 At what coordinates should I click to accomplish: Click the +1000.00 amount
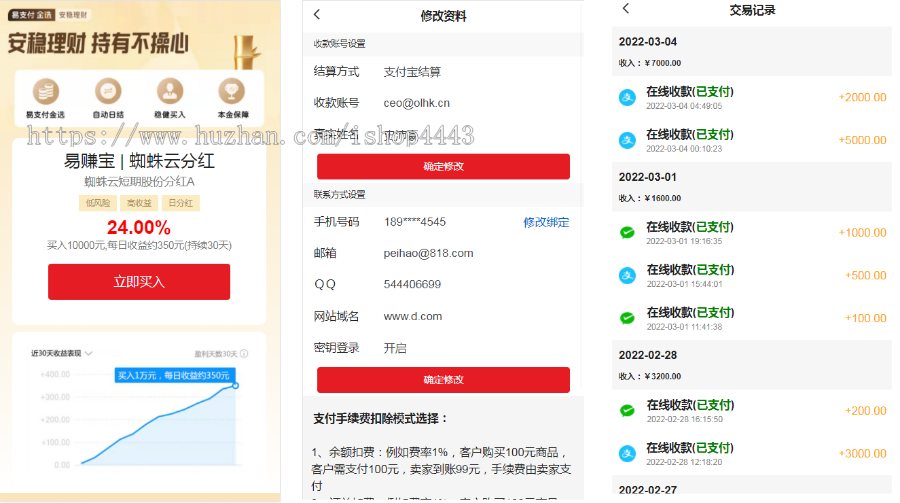[863, 233]
